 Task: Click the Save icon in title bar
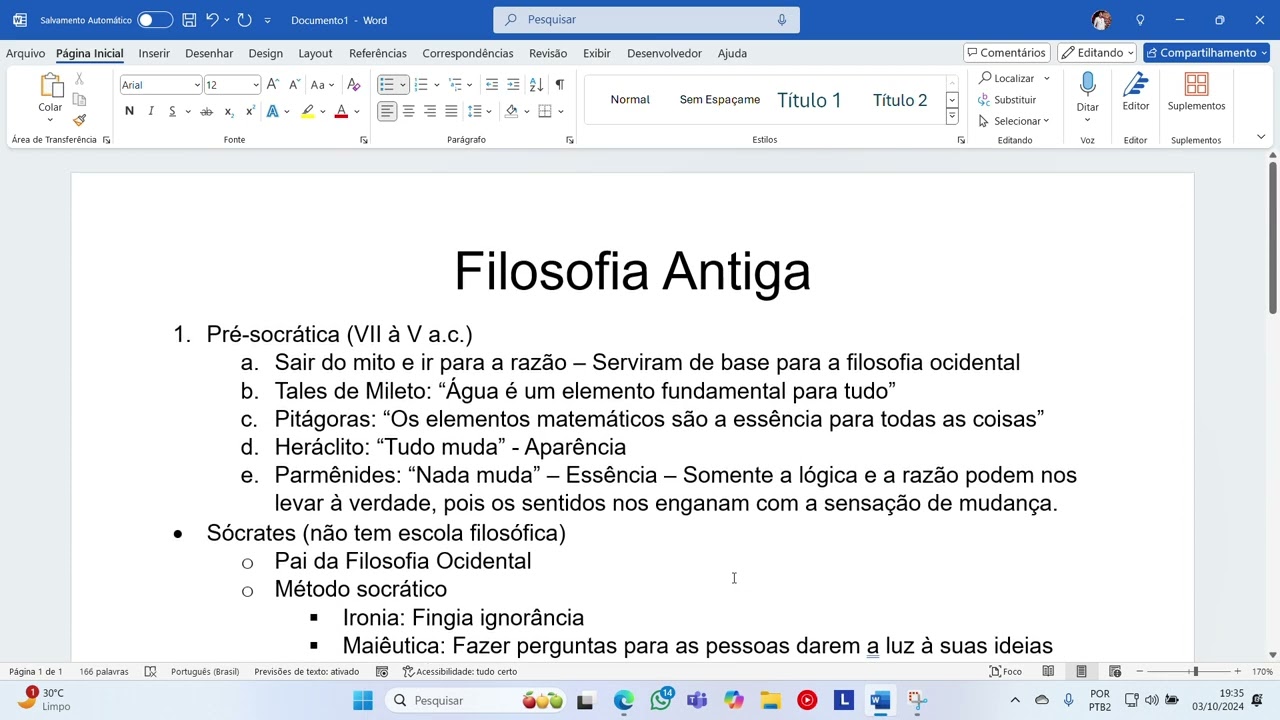pos(189,20)
